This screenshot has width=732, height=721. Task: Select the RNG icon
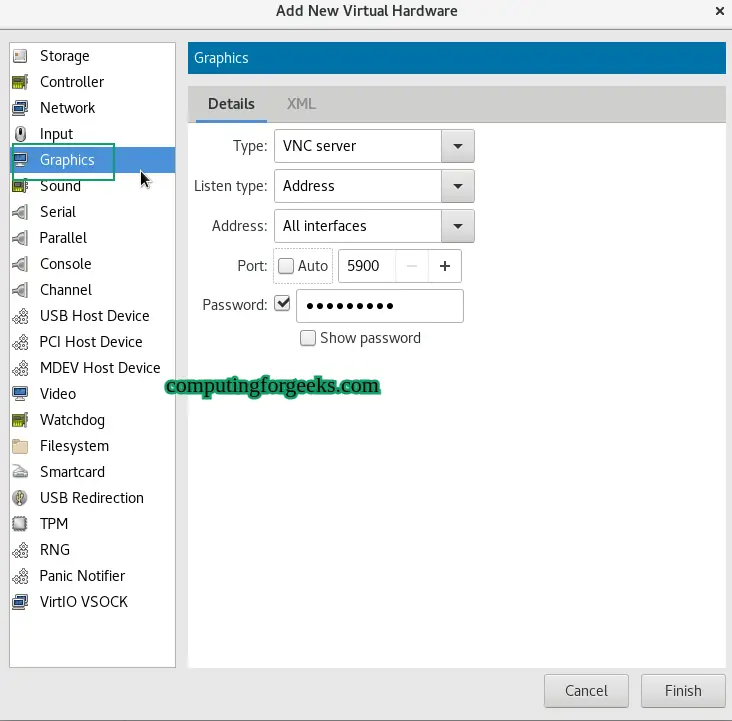click(20, 550)
